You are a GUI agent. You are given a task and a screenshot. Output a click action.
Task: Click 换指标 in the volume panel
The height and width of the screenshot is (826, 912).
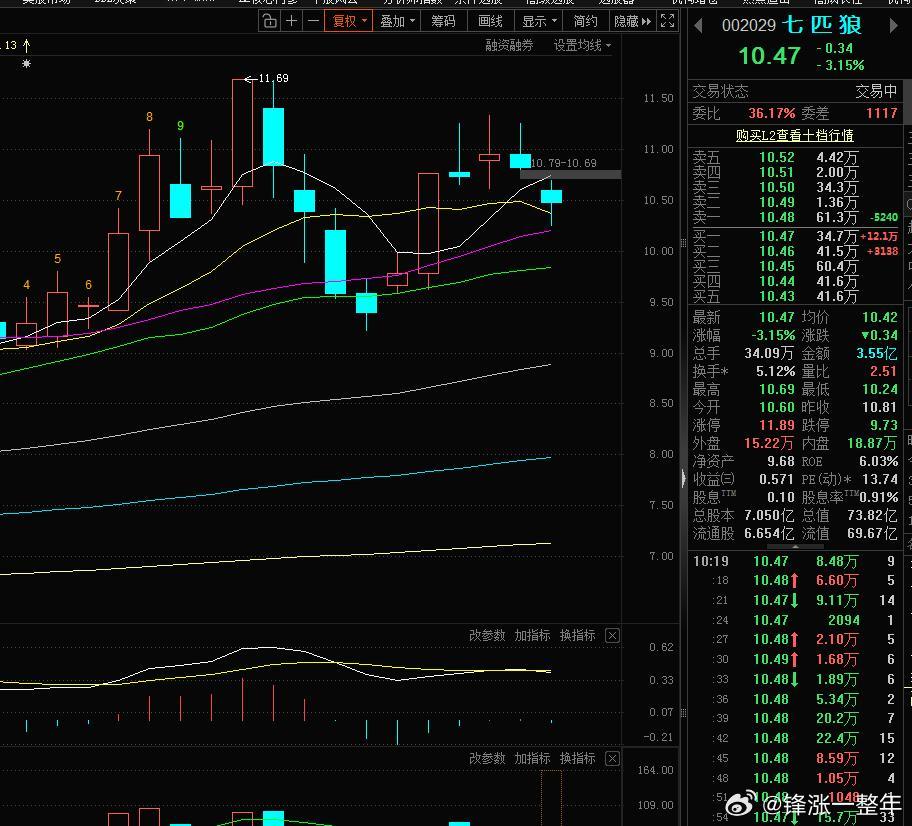coord(578,759)
